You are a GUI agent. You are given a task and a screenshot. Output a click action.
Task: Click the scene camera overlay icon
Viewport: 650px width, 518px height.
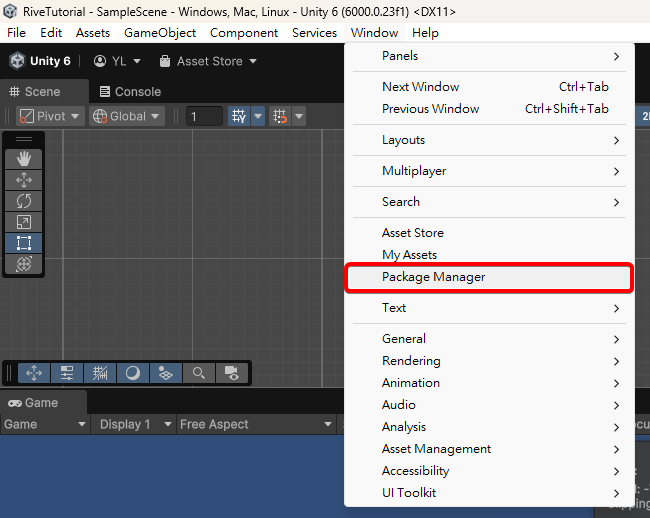click(231, 373)
